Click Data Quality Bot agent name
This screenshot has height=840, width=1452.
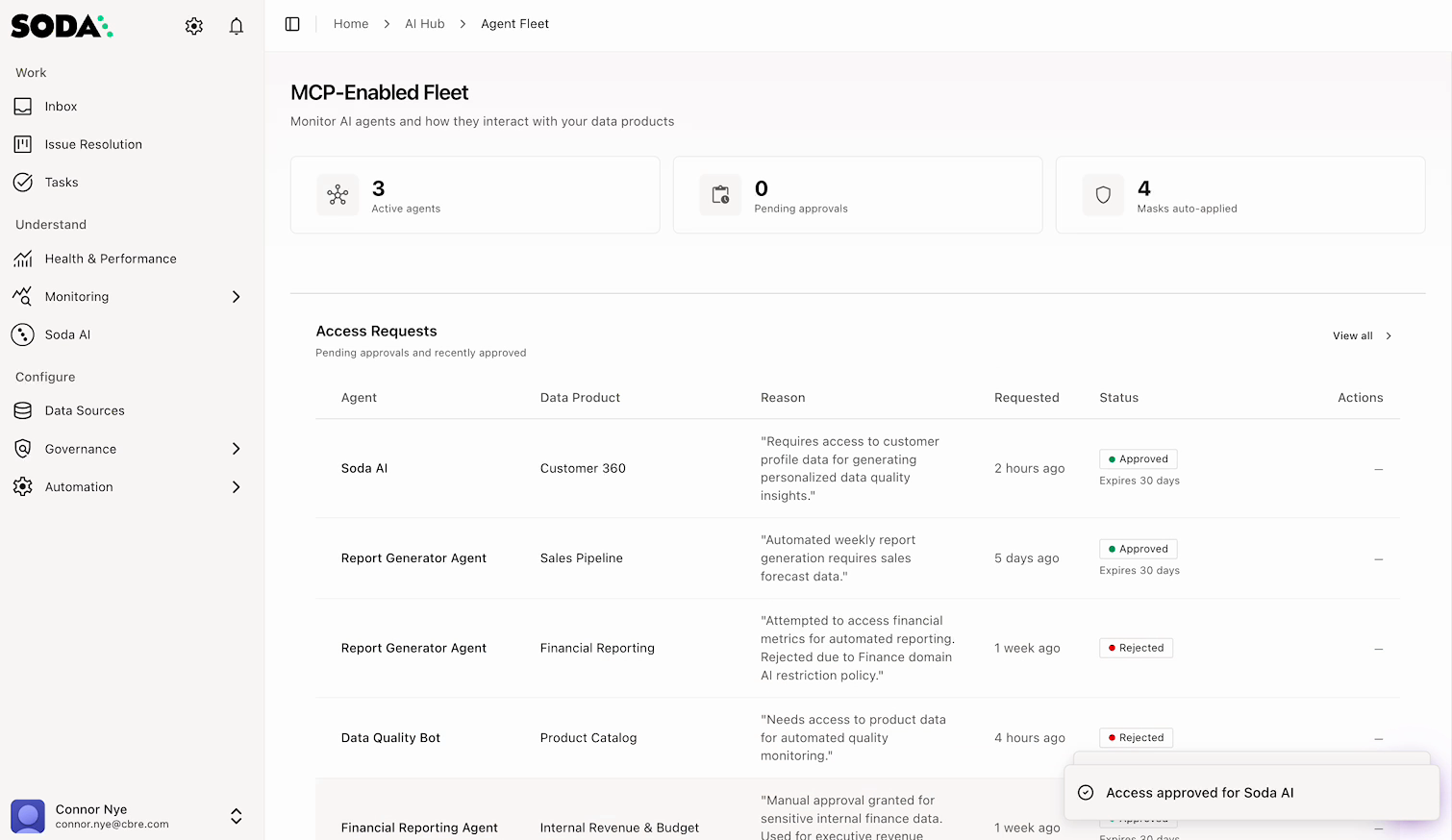point(390,738)
